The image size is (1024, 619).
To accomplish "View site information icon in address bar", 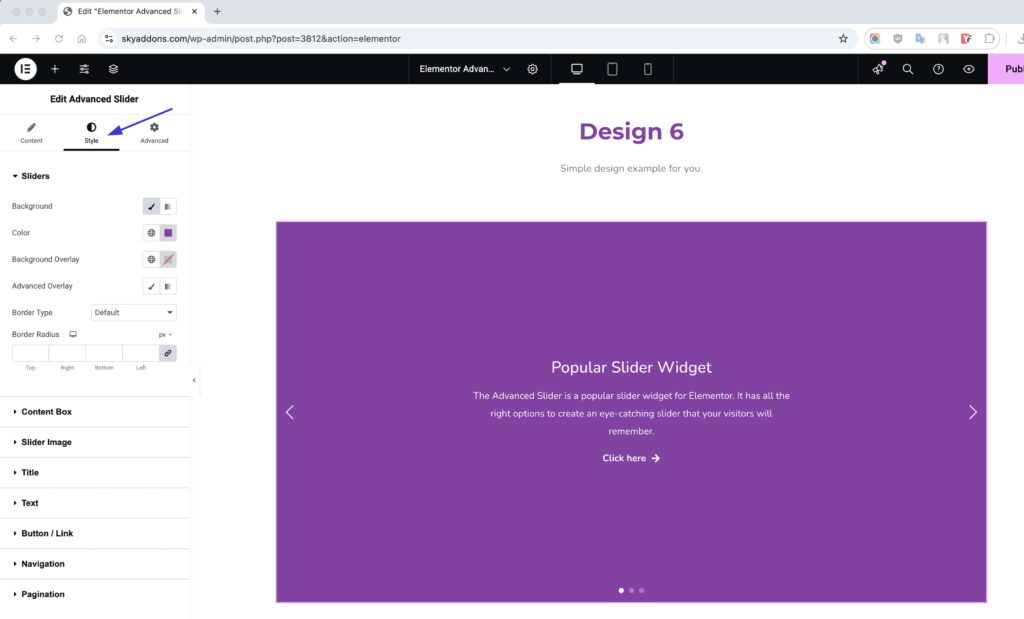I will click(109, 39).
